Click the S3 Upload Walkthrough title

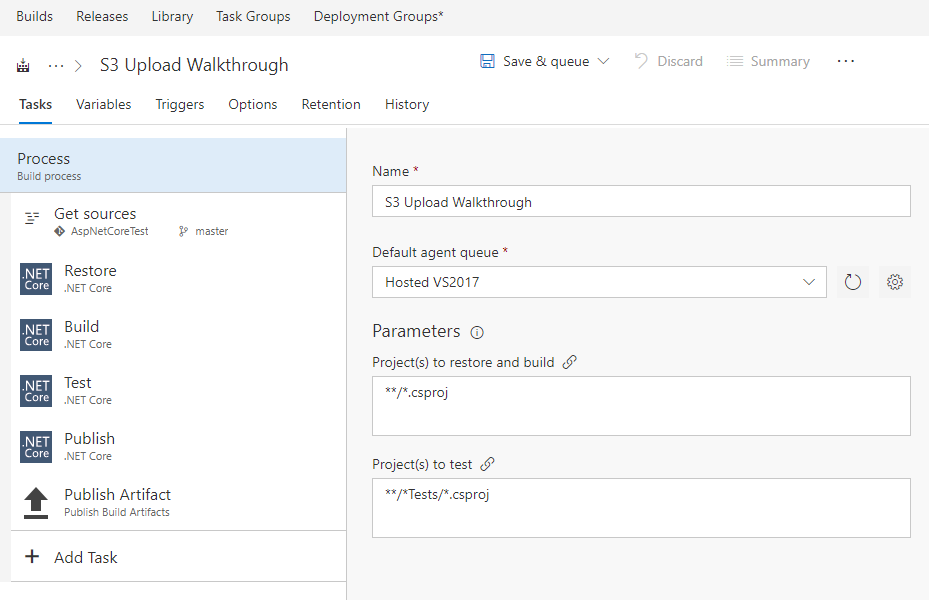[x=194, y=65]
